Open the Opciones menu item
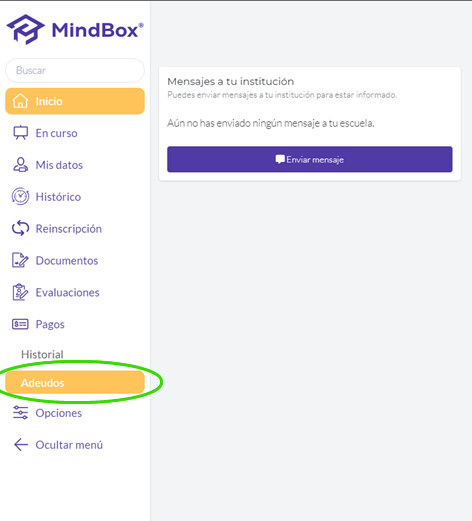The width and height of the screenshot is (472, 521). (x=59, y=413)
